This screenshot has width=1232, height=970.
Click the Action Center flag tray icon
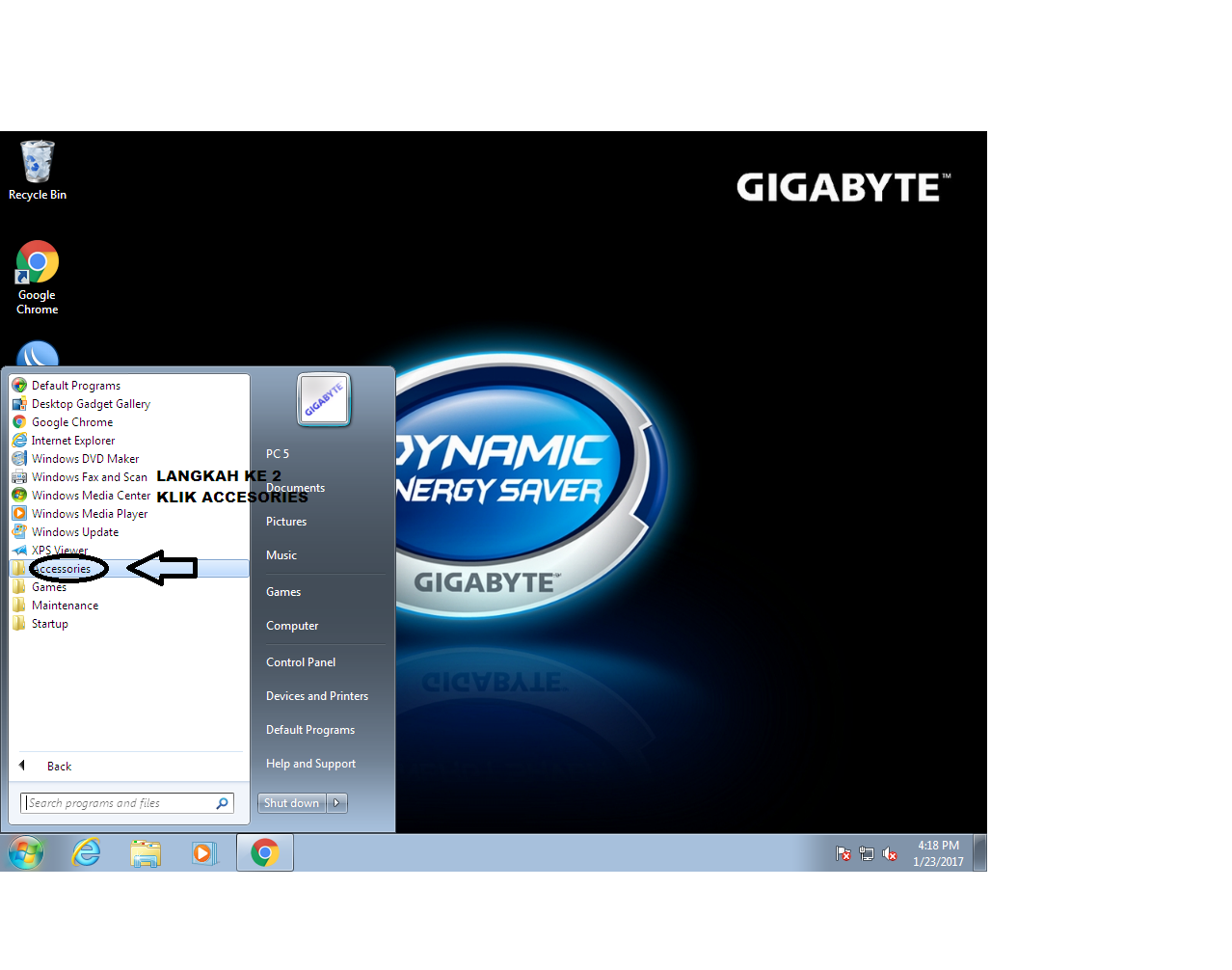pyautogui.click(x=844, y=854)
